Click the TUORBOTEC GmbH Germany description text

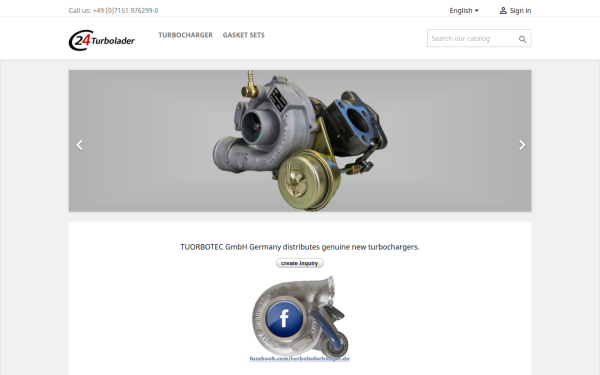tap(300, 247)
